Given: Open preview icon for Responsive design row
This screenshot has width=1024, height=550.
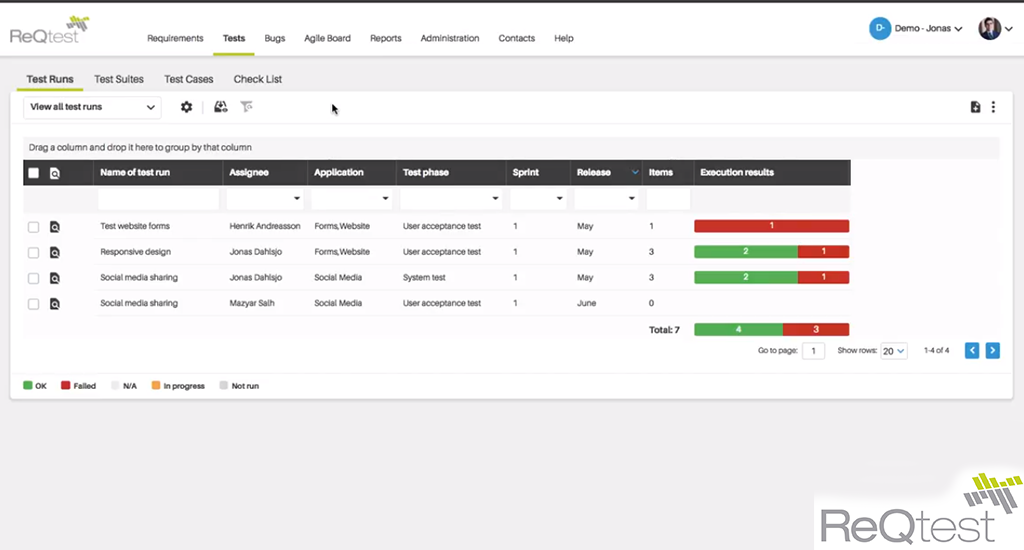Looking at the screenshot, I should pos(55,252).
